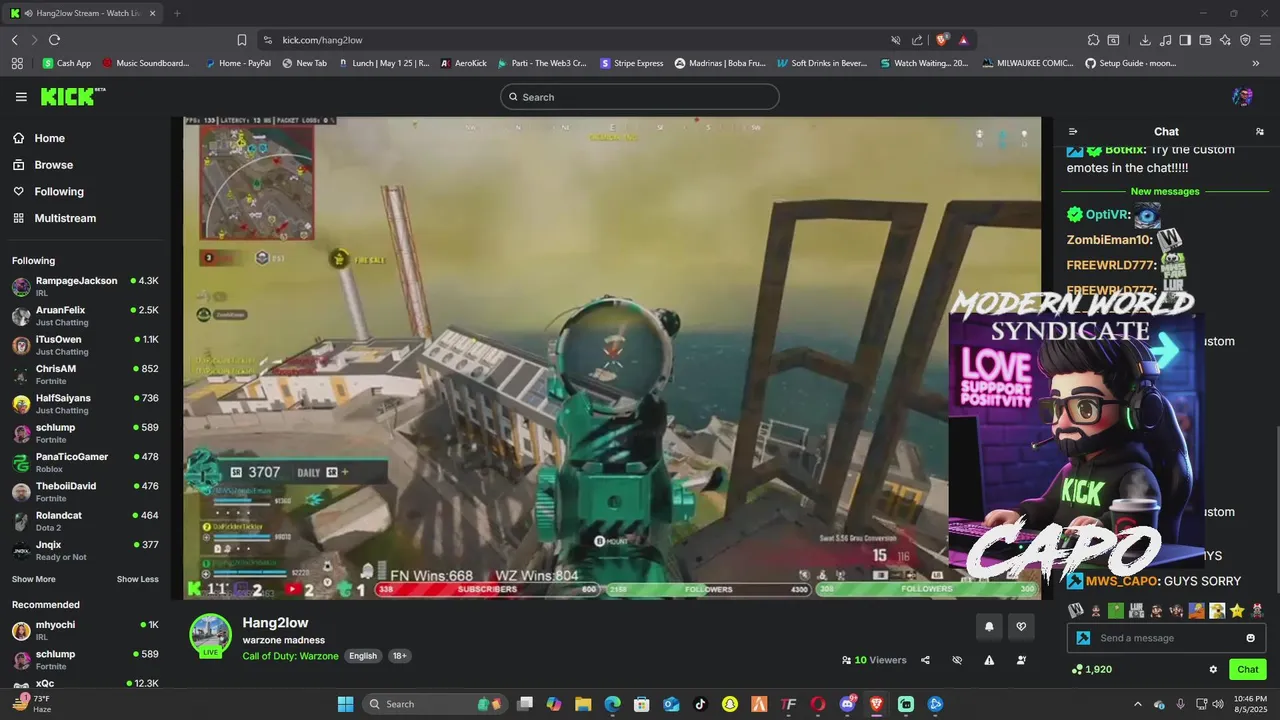Open Discord from the taskbar
The width and height of the screenshot is (1280, 720).
[847, 704]
